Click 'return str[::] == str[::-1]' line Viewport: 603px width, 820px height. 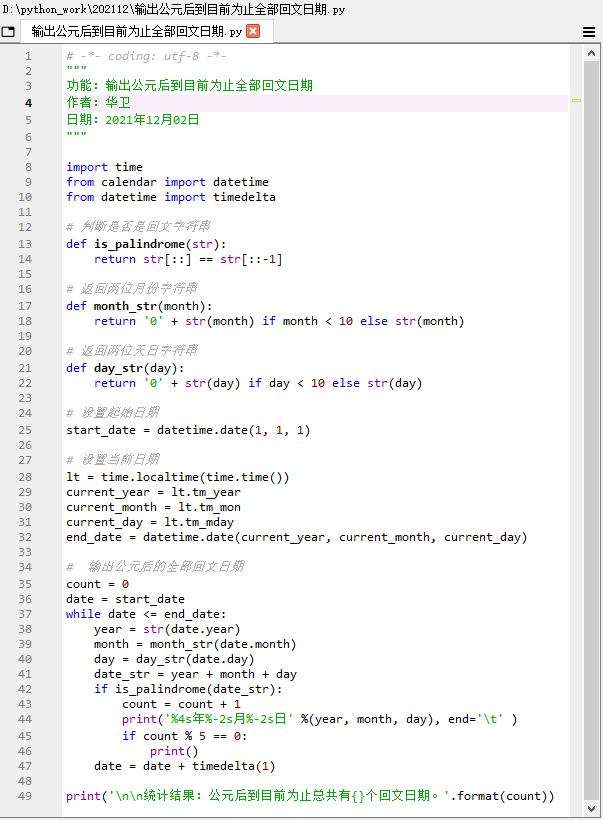(x=188, y=259)
